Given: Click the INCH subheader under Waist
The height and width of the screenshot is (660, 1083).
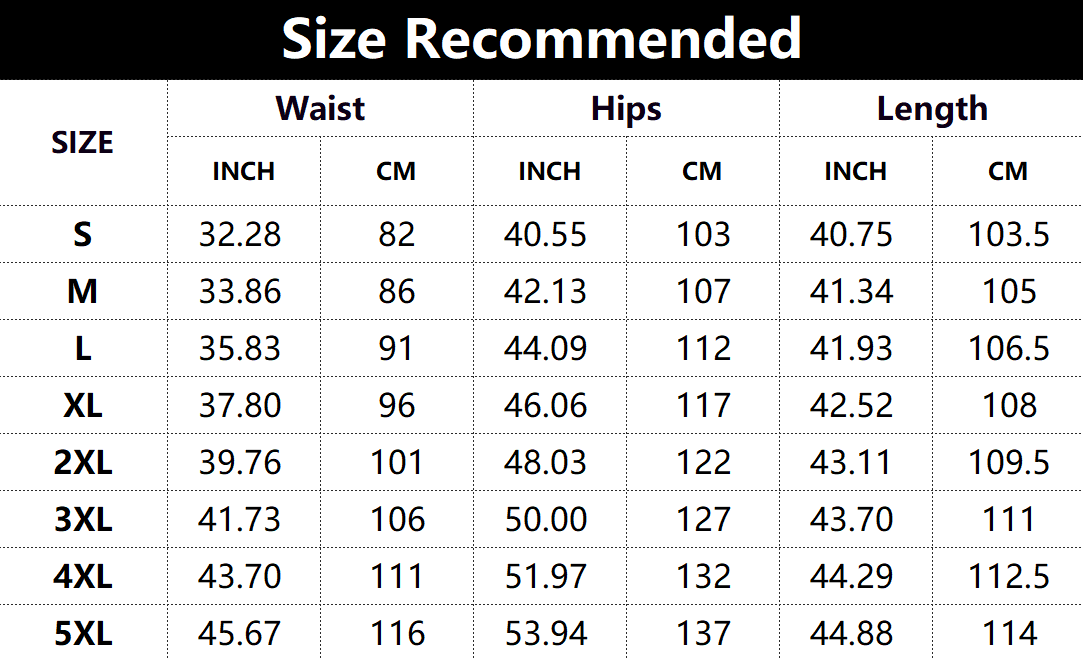Looking at the screenshot, I should (x=243, y=171).
